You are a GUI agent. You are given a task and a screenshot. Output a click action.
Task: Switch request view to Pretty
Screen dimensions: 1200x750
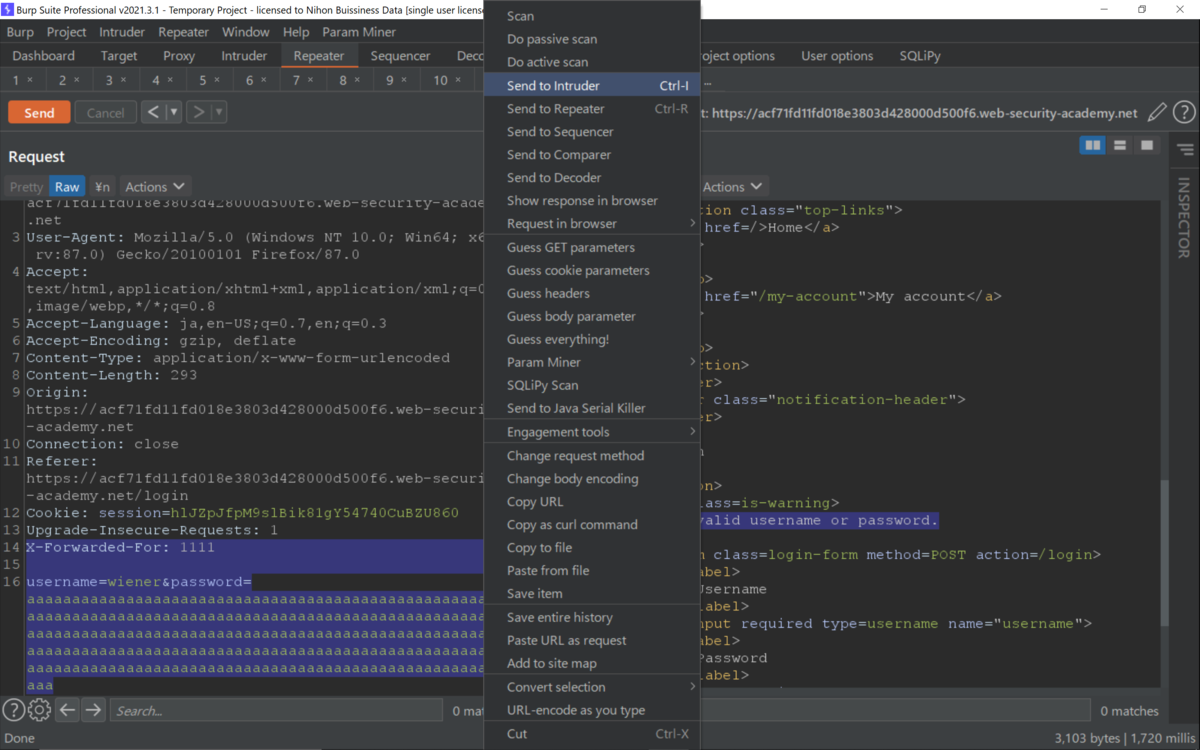(x=27, y=187)
